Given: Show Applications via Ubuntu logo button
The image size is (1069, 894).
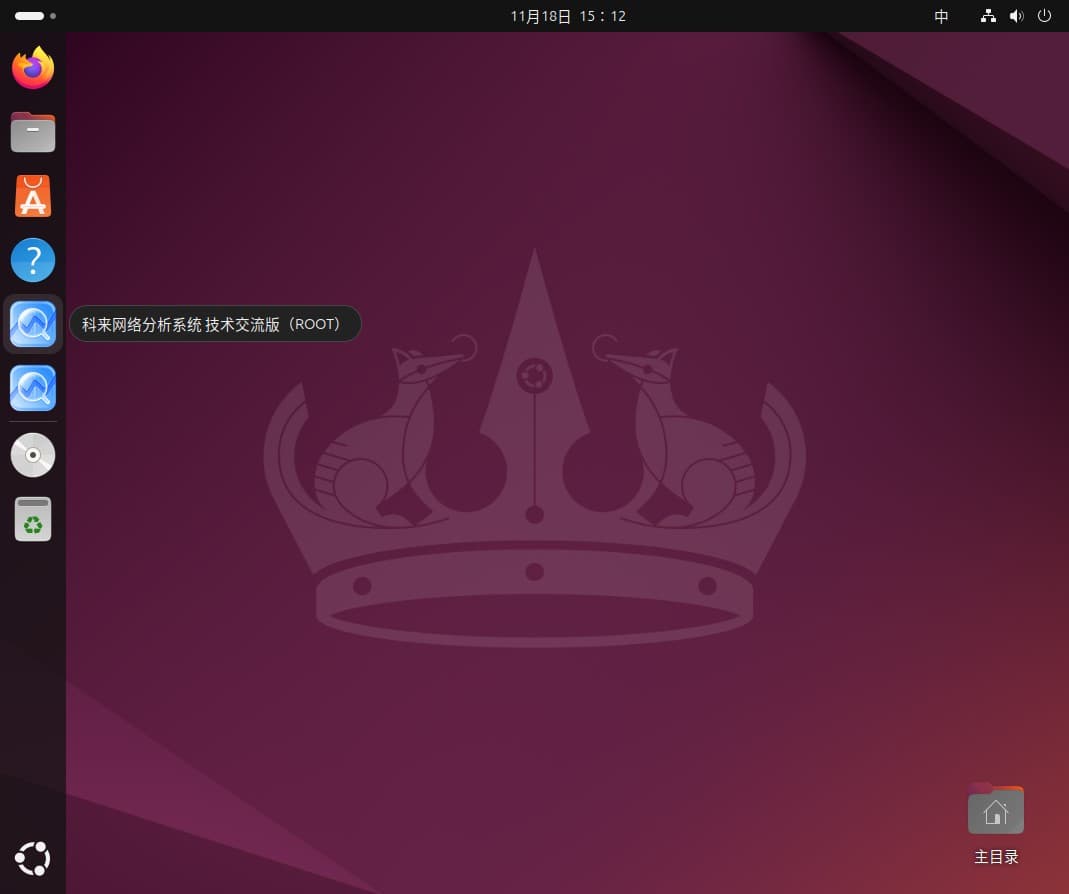Looking at the screenshot, I should [x=33, y=858].
